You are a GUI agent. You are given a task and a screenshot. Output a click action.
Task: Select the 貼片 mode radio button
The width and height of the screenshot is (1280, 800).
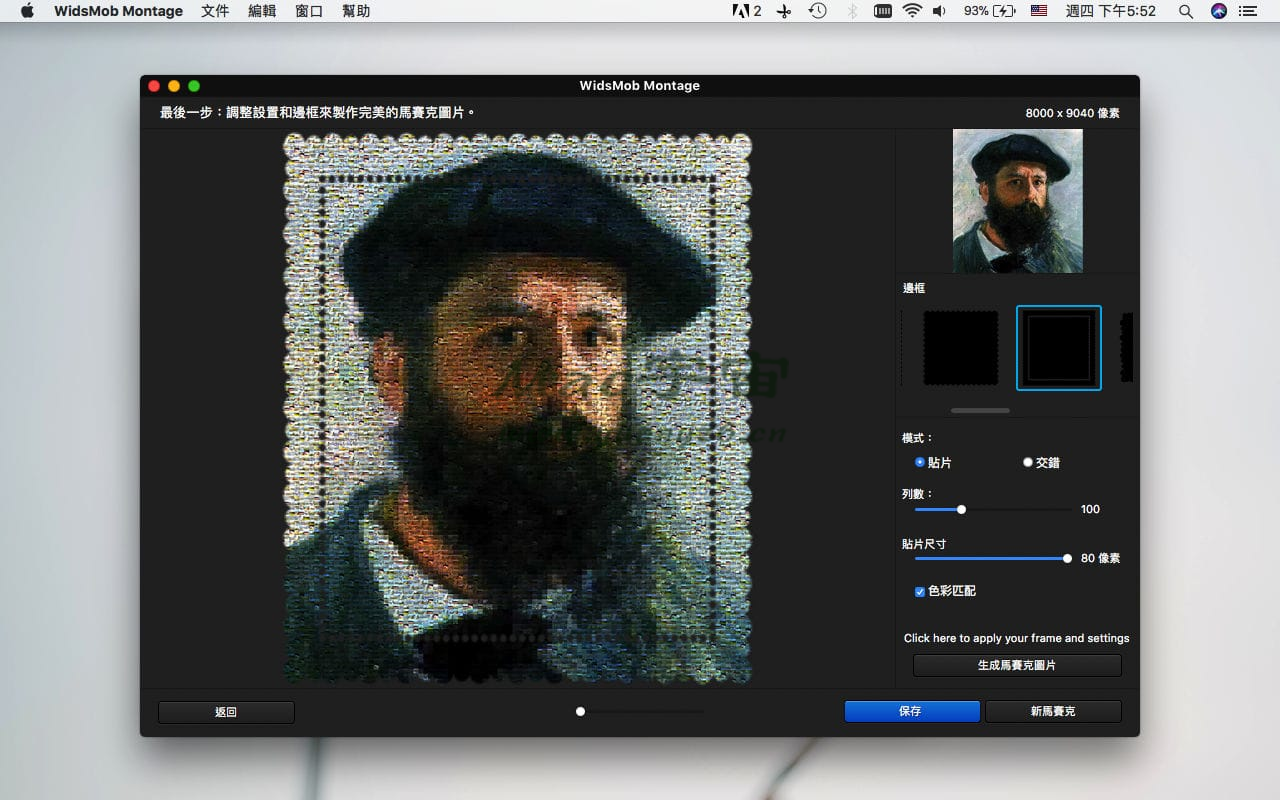point(920,462)
